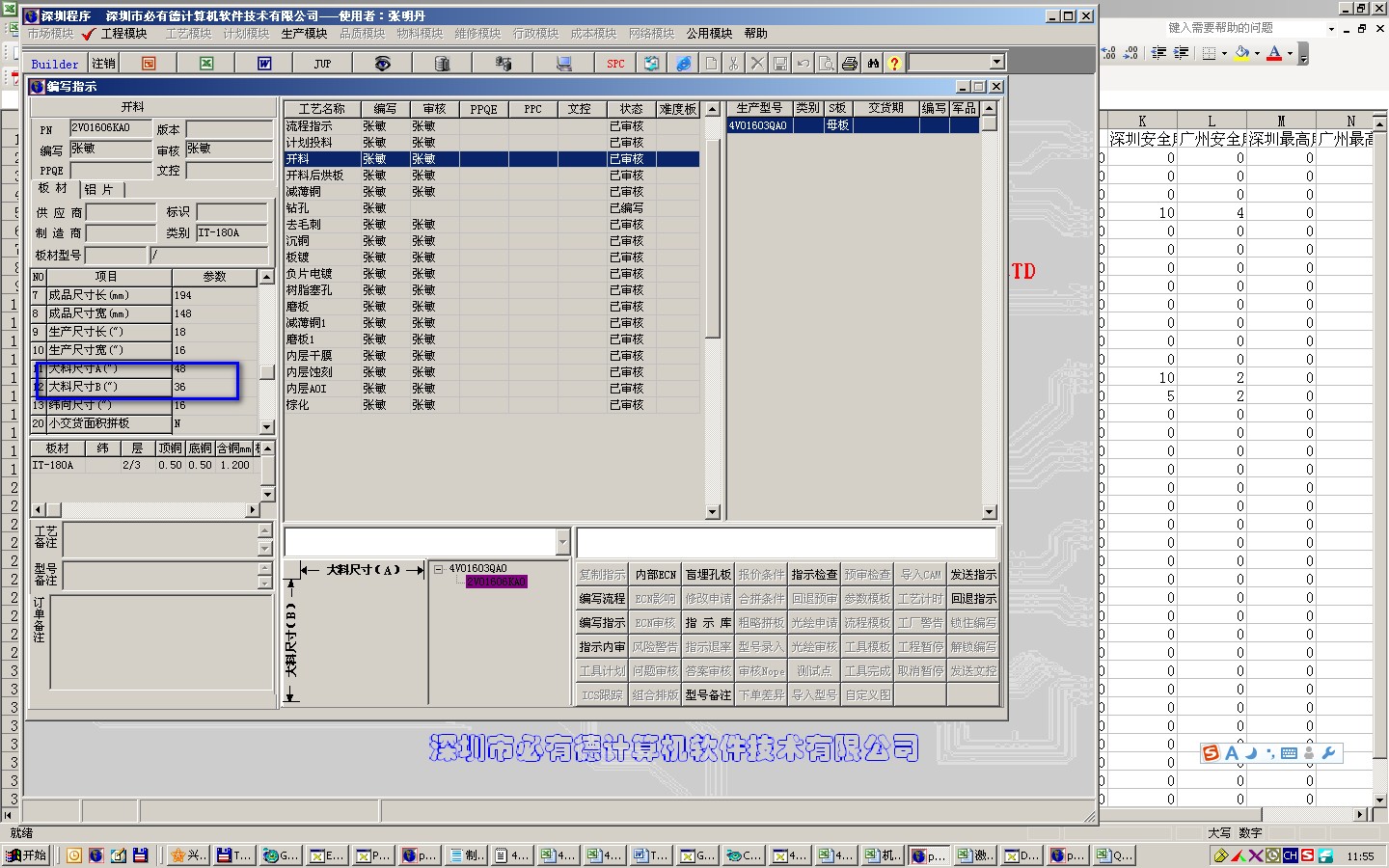This screenshot has width=1389, height=868.
Task: Click the binoculars find icon
Action: [x=873, y=64]
